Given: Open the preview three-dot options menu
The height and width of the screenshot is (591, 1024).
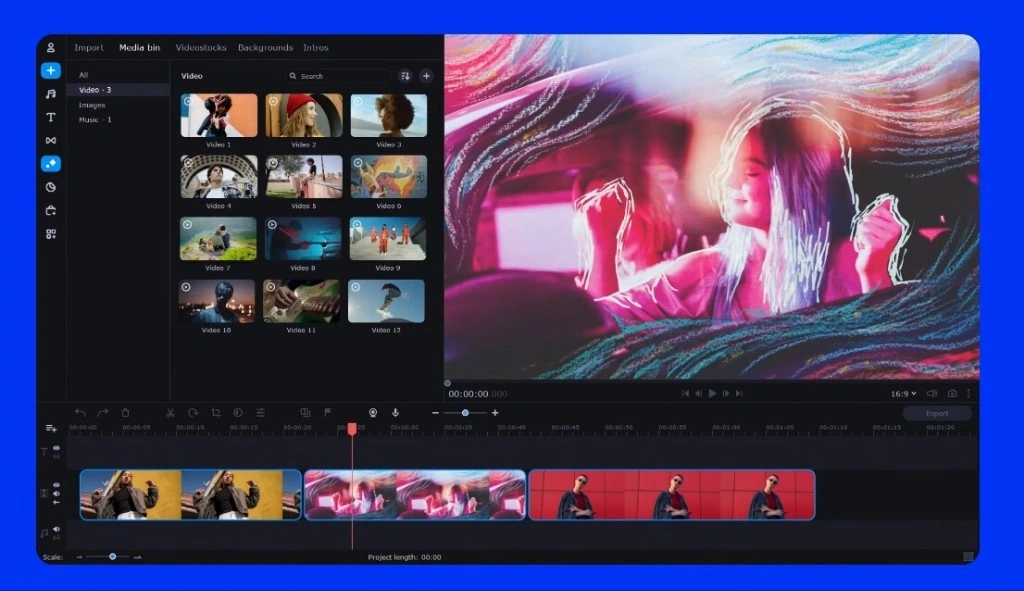Looking at the screenshot, I should tap(968, 393).
